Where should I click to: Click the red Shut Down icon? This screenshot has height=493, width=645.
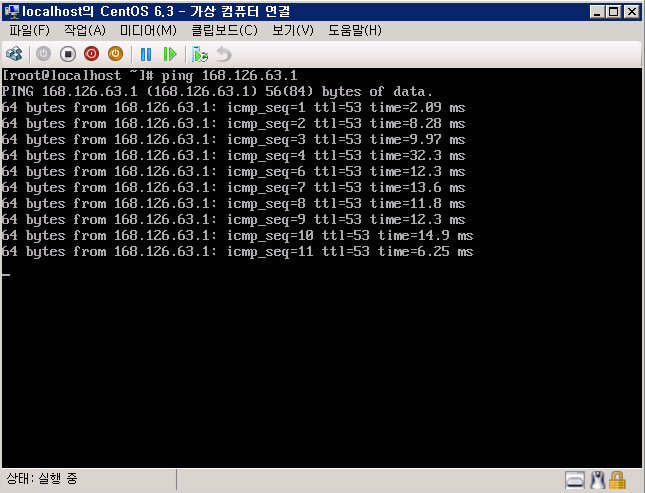pyautogui.click(x=91, y=54)
